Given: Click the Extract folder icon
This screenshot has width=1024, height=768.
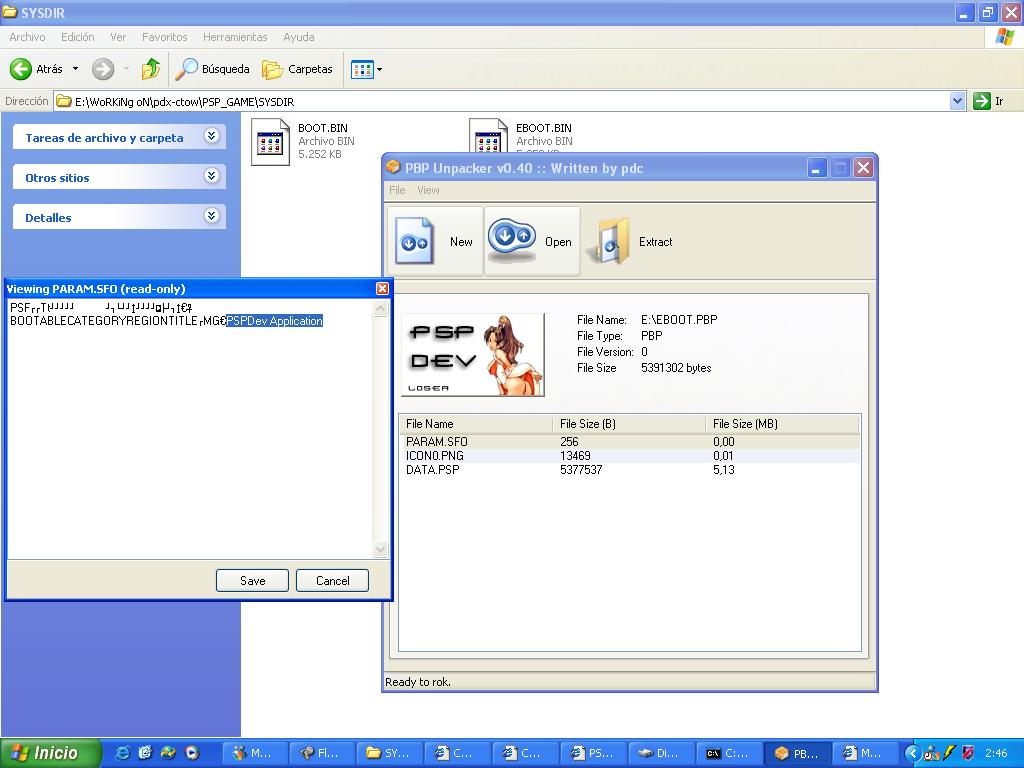Looking at the screenshot, I should (x=609, y=241).
